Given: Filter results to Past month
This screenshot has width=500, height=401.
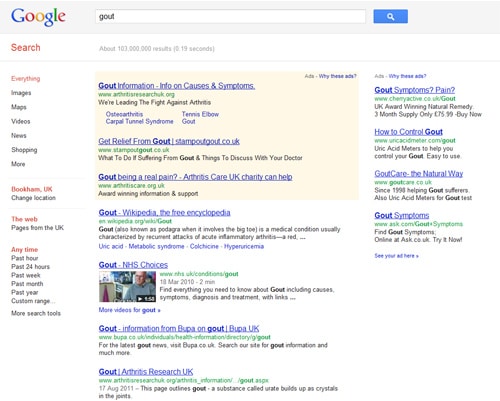Looking at the screenshot, I should coord(27,284).
